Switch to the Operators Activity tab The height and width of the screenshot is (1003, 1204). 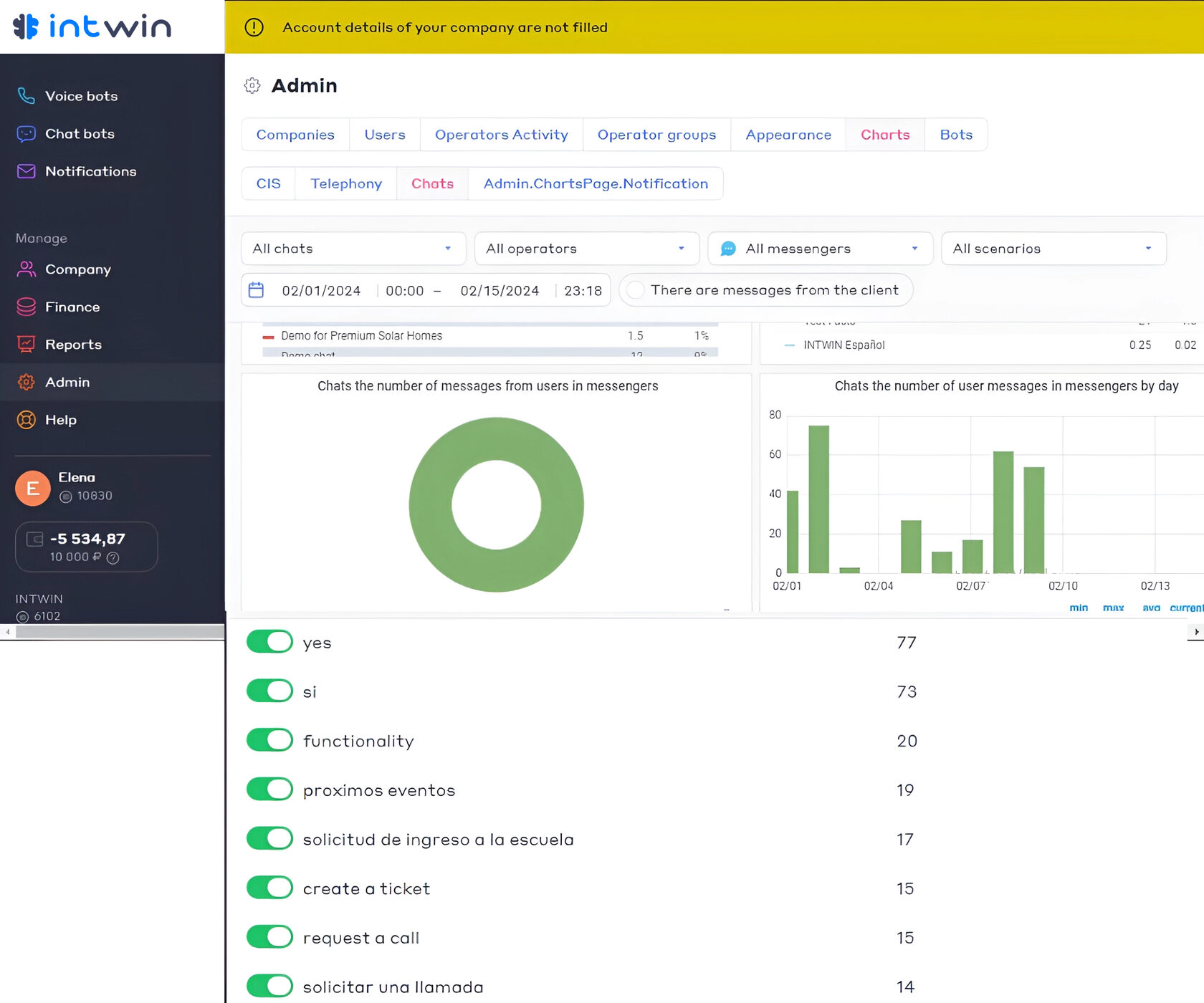click(x=501, y=135)
